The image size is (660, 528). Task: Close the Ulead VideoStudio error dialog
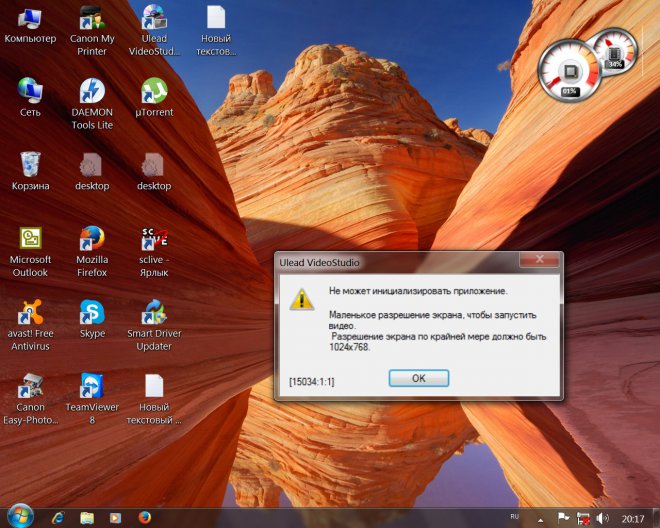coord(540,261)
